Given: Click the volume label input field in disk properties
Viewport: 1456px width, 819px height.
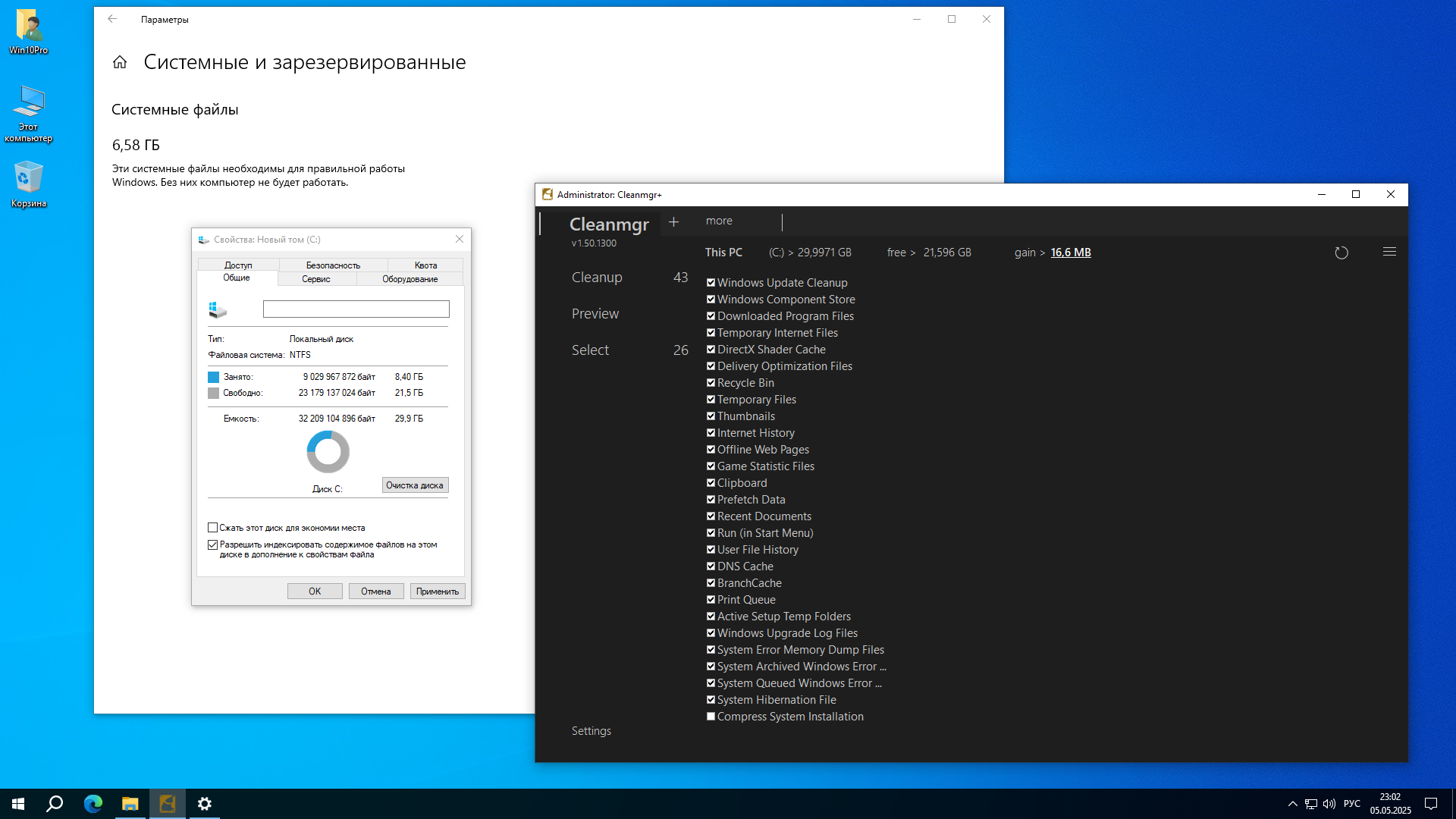Looking at the screenshot, I should point(356,309).
